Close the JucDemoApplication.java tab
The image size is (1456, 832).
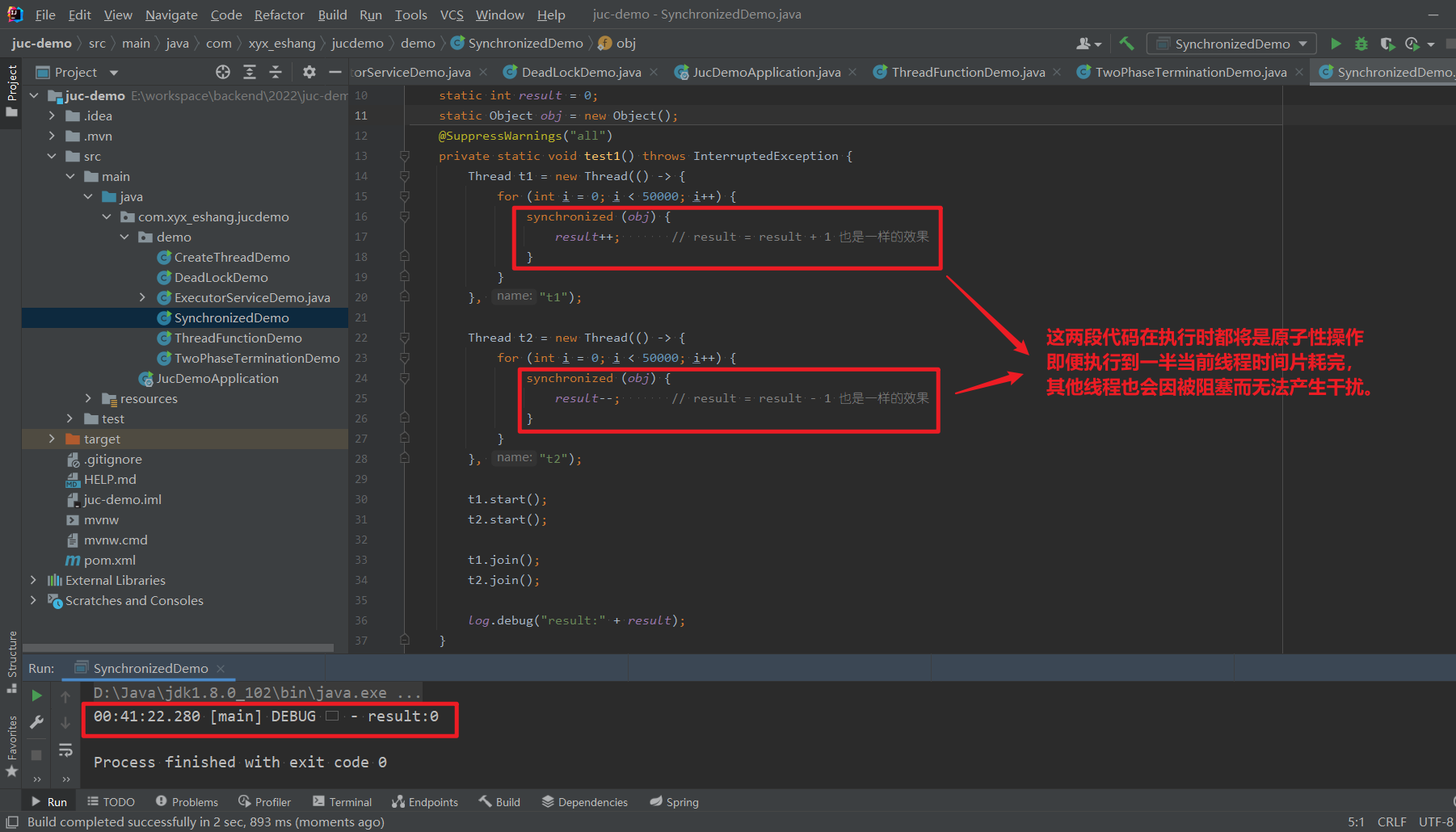[852, 72]
